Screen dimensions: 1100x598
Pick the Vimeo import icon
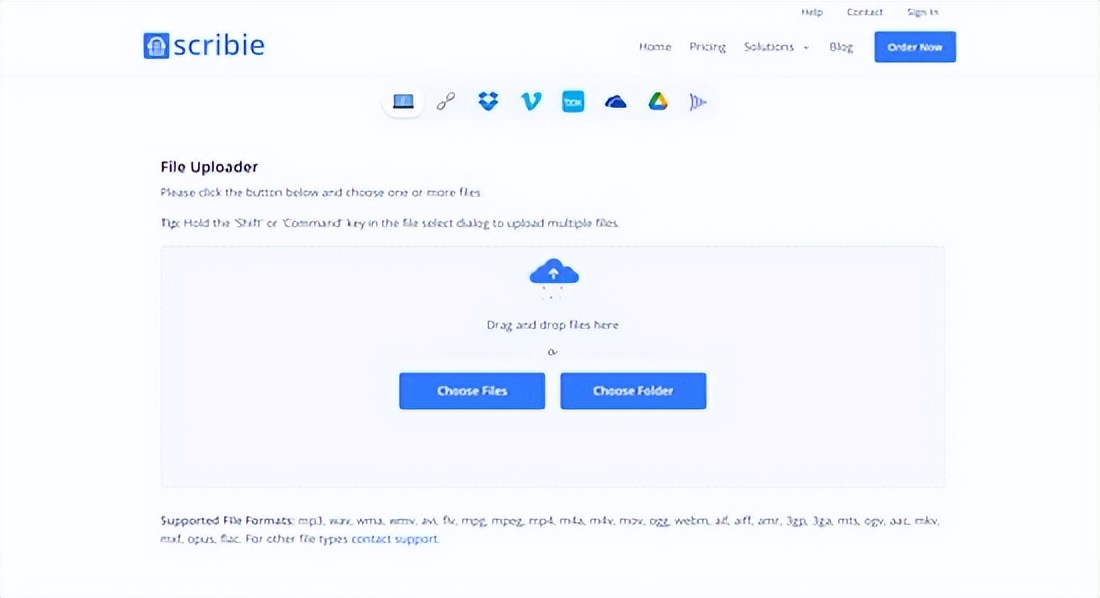tap(531, 101)
